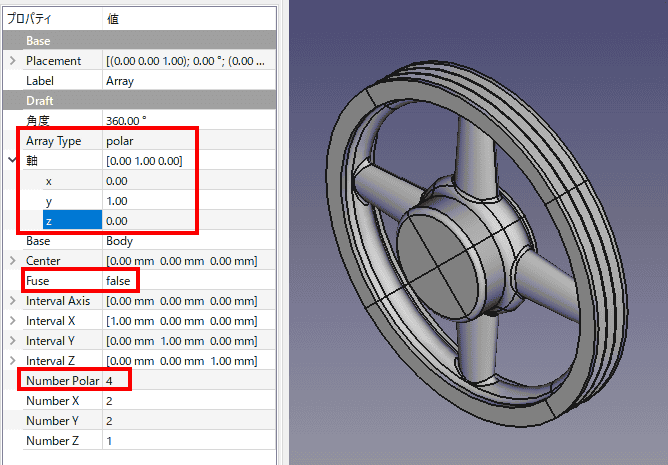The image size is (668, 465).
Task: Select the Label property name
Action: (40, 81)
